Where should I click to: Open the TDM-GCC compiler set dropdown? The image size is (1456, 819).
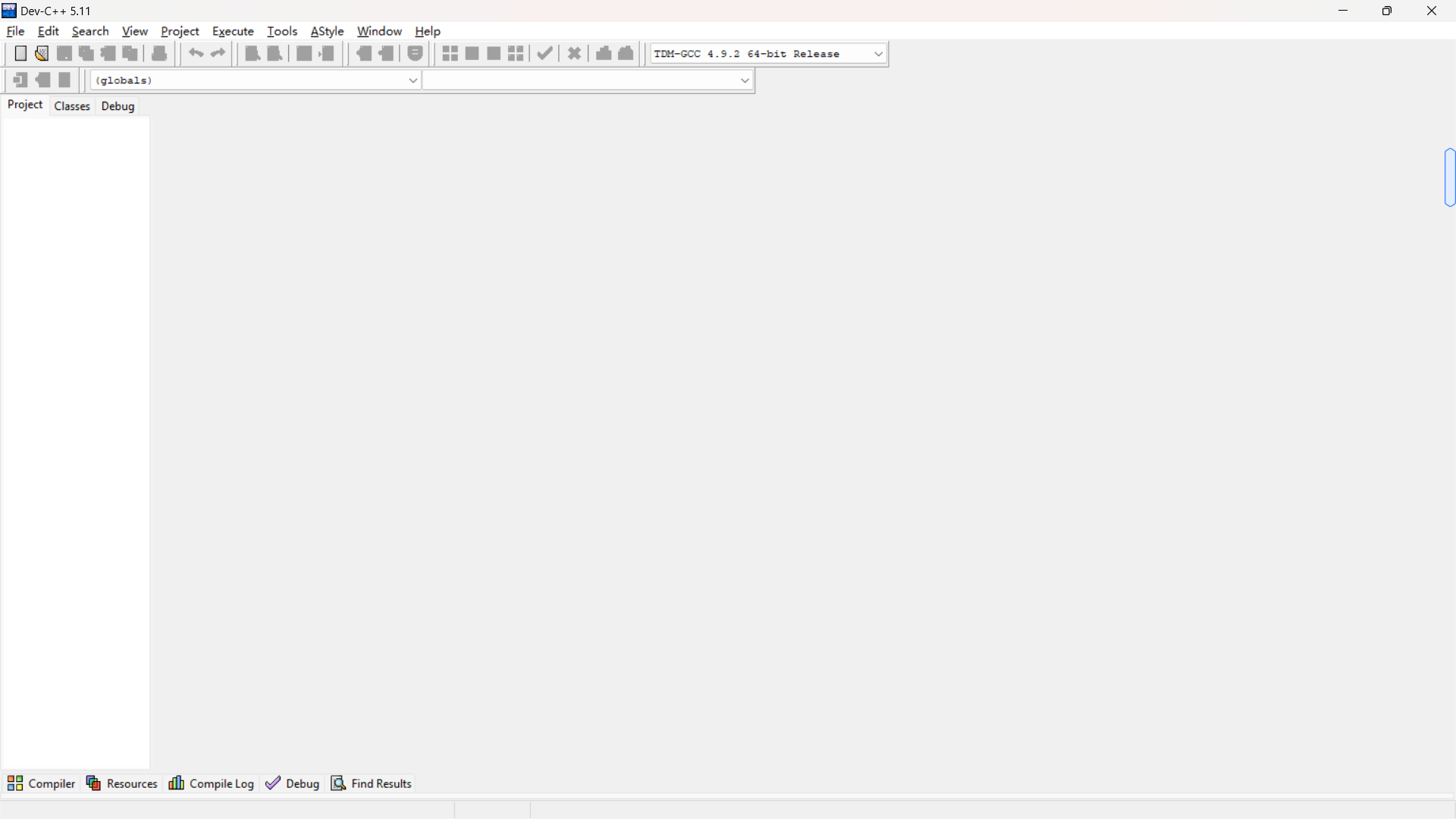(x=878, y=54)
